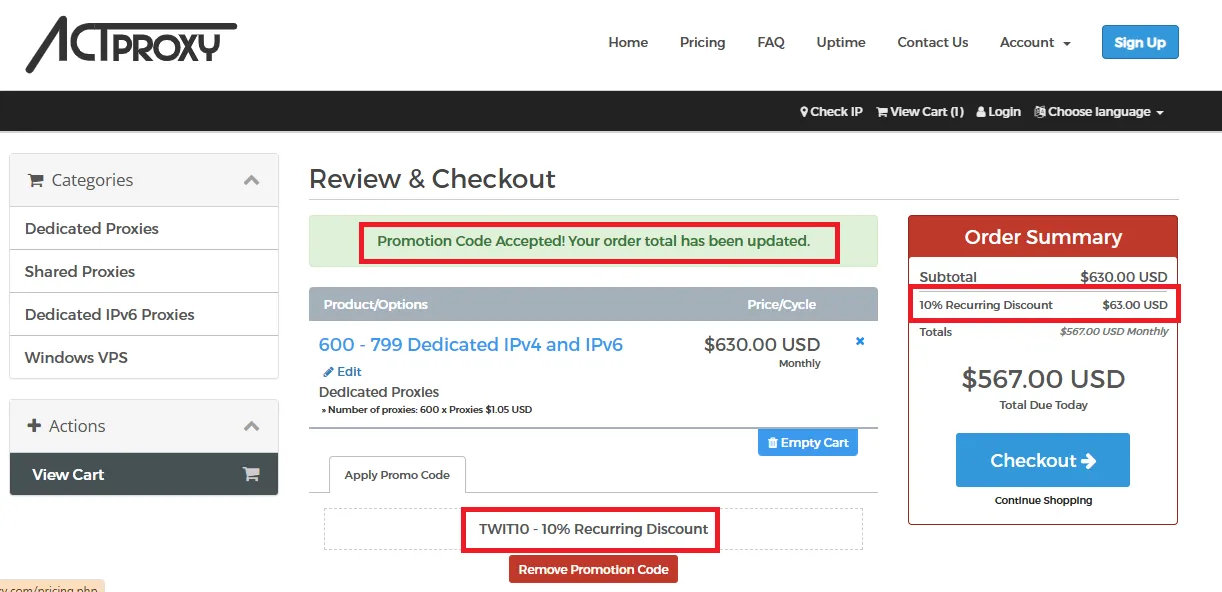Collapse the Categories panel with its chevron
Viewport: 1222px width, 592px height.
coord(251,179)
